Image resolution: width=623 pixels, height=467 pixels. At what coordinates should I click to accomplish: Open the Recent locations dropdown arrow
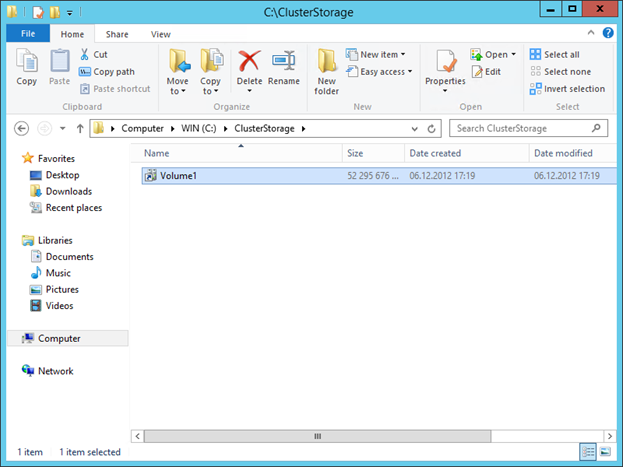pyautogui.click(x=62, y=128)
